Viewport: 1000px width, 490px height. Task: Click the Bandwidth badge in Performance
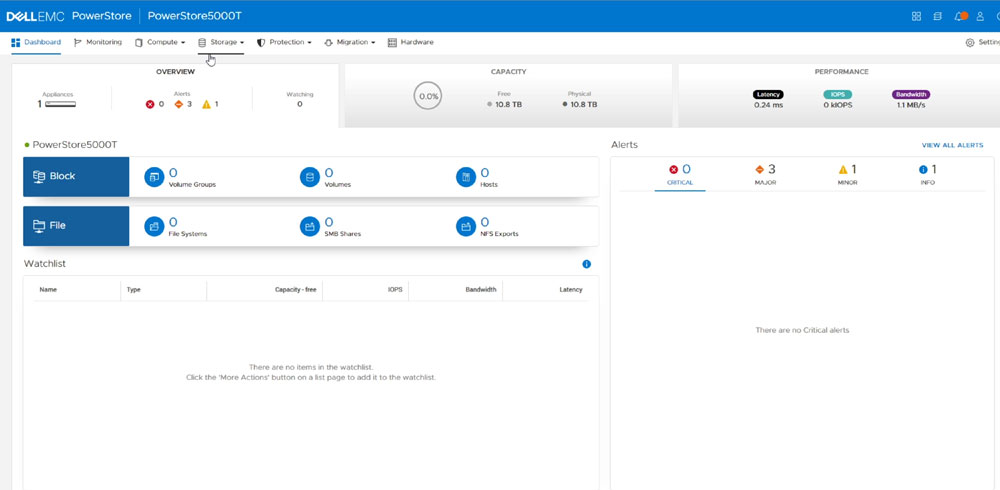(911, 94)
